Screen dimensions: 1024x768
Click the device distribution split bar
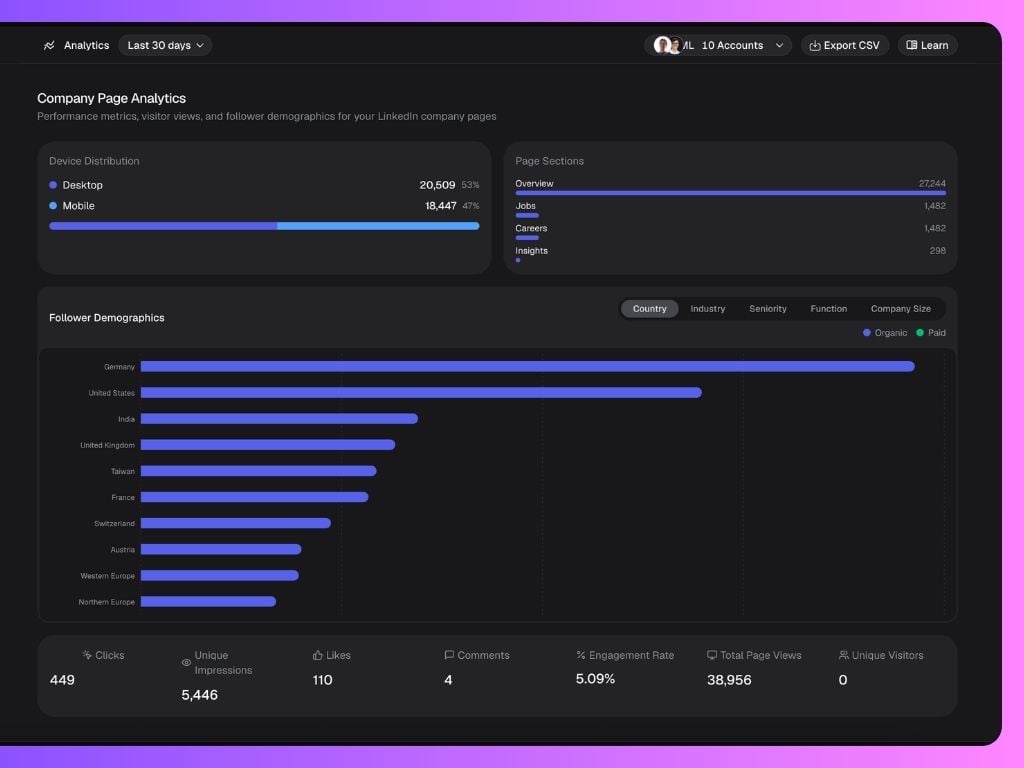click(x=264, y=226)
